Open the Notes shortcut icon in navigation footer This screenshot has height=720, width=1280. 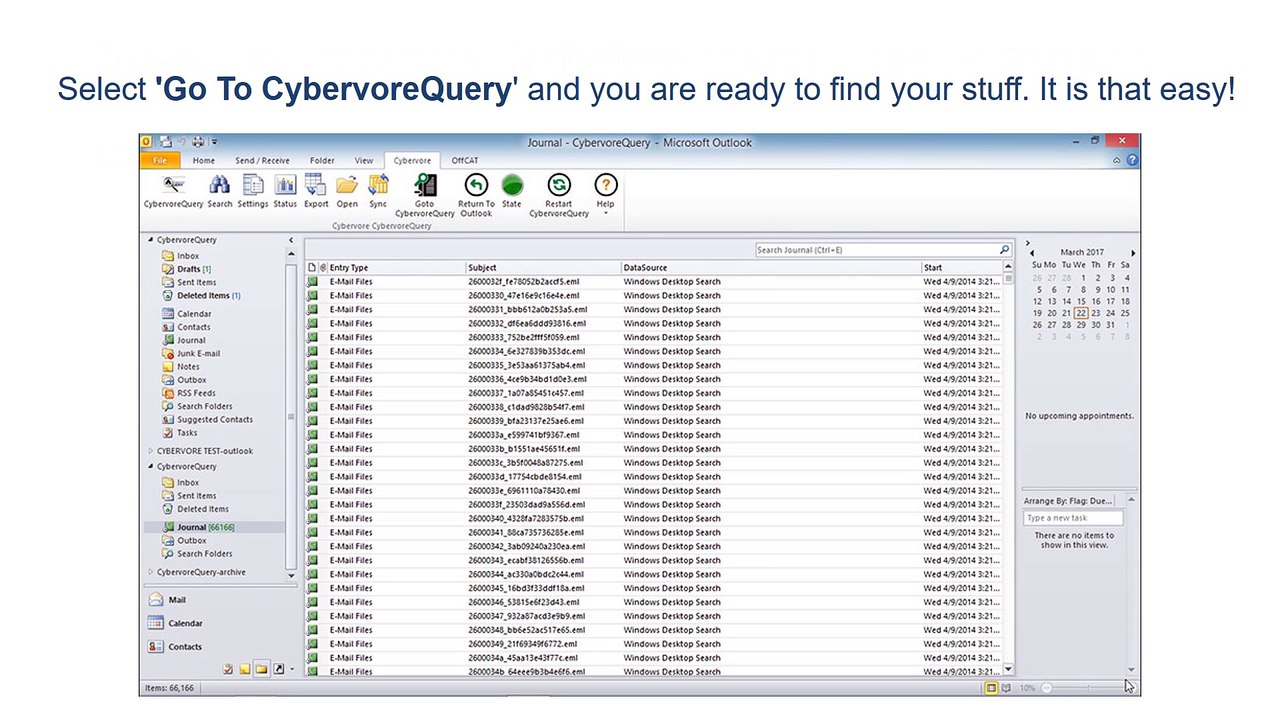click(x=244, y=669)
